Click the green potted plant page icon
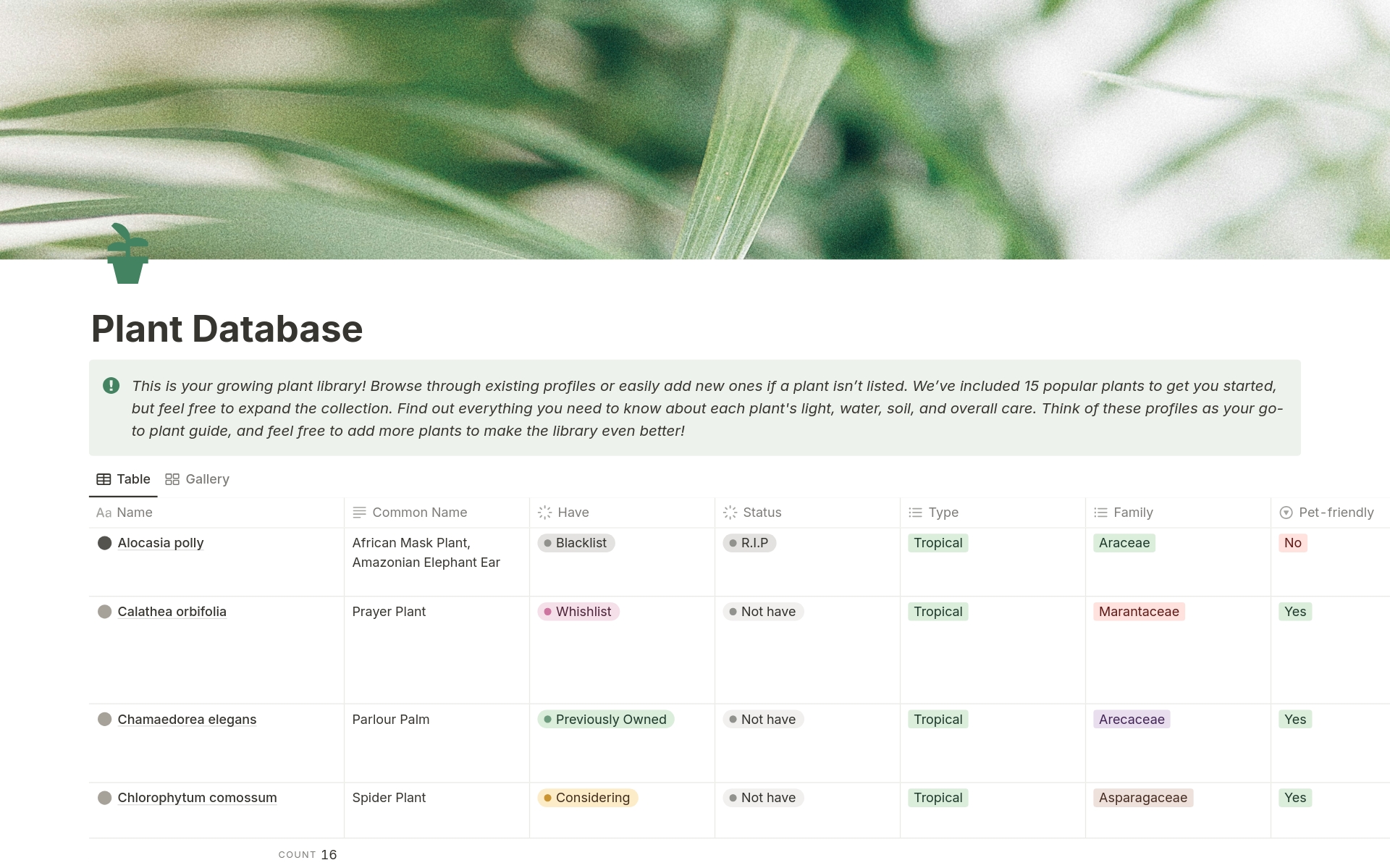The image size is (1390, 868). (x=127, y=255)
